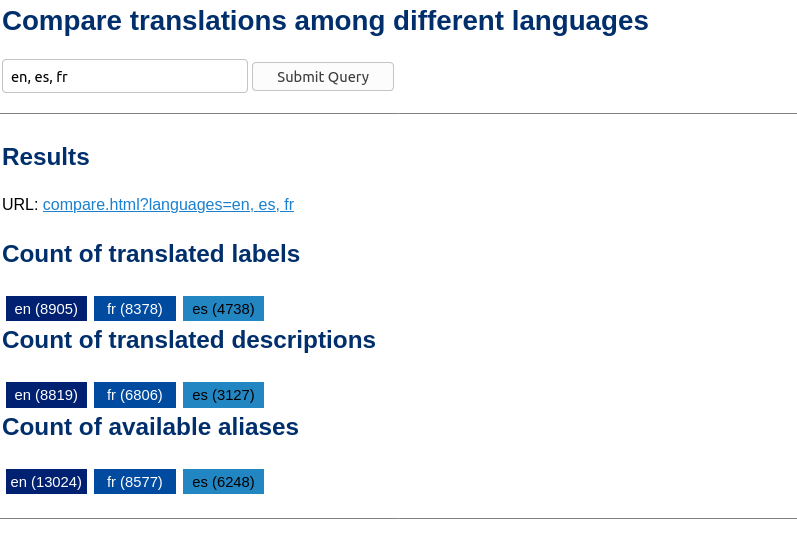This screenshot has height=544, width=797.
Task: Click the 'URL:' label text
Action: coord(20,204)
